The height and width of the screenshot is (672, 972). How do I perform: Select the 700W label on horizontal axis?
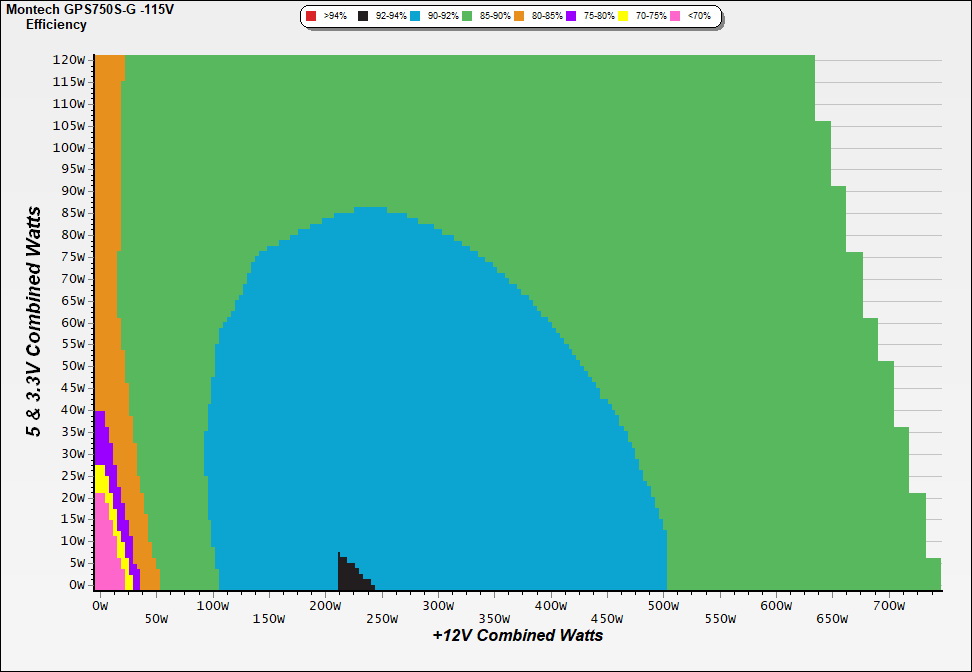click(888, 606)
